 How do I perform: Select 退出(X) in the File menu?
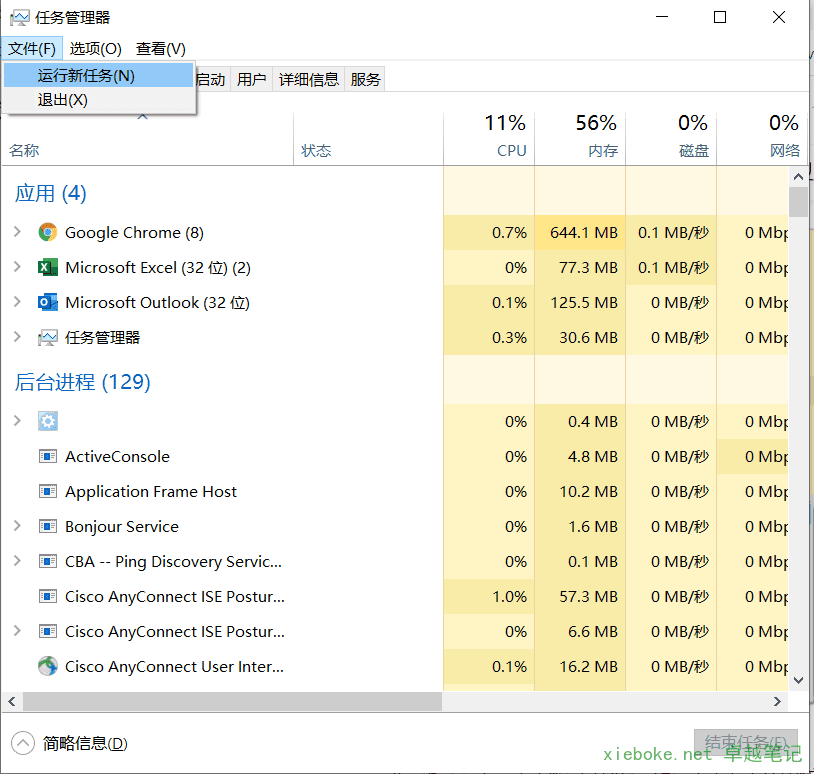[63, 100]
